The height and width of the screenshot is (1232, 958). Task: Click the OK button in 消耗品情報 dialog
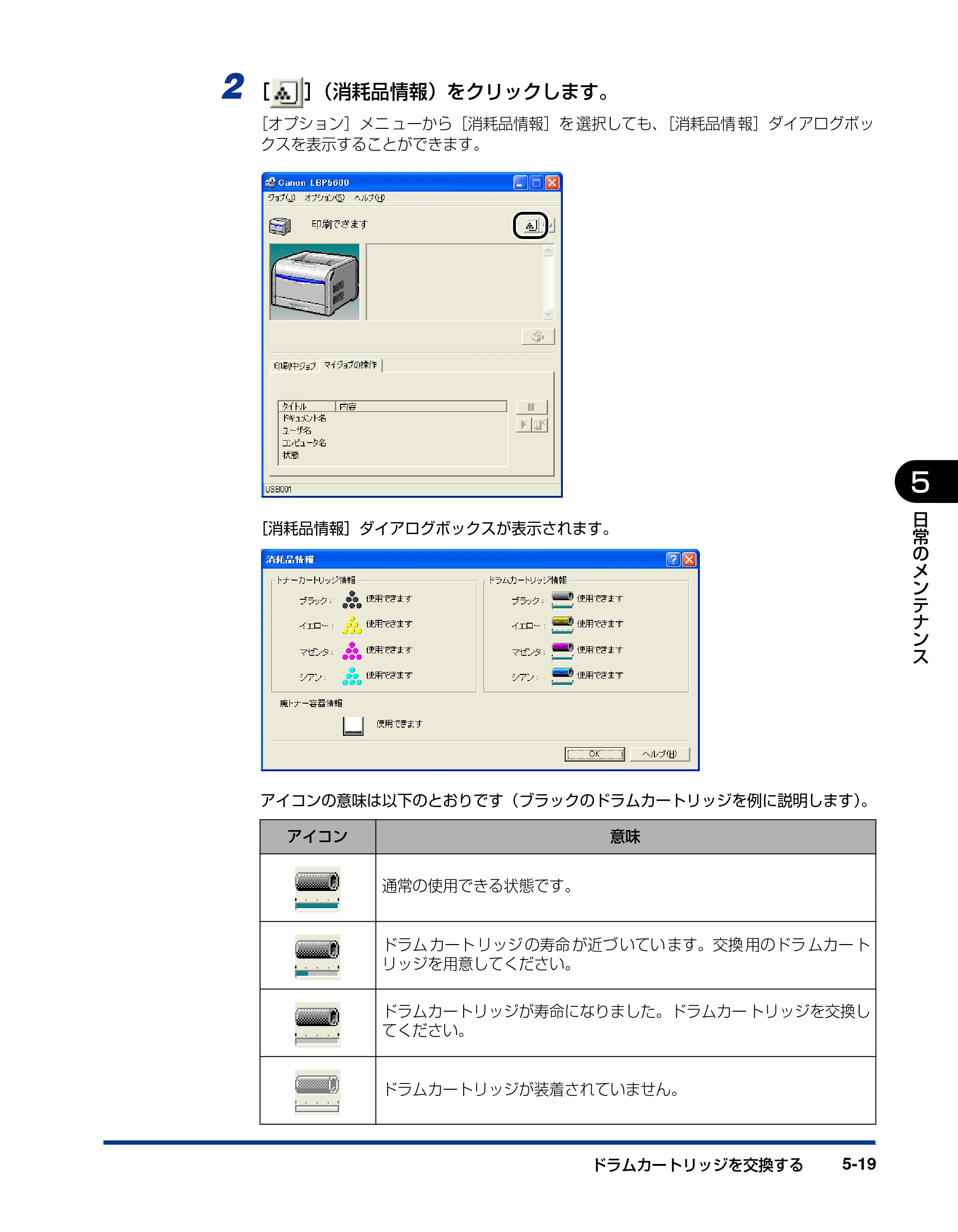(x=594, y=754)
